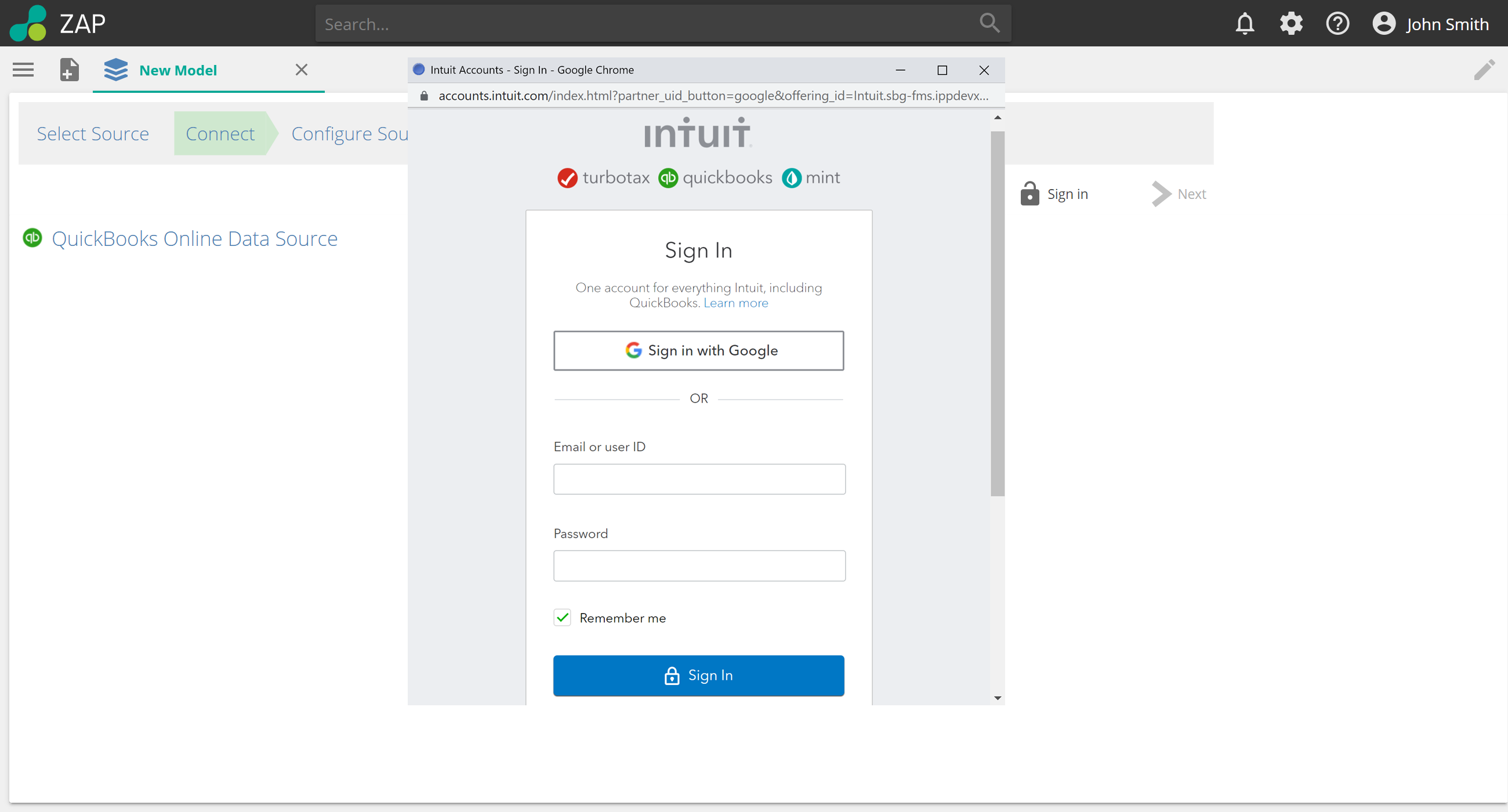Click the edit pencil icon
The width and height of the screenshot is (1508, 812).
(x=1484, y=70)
